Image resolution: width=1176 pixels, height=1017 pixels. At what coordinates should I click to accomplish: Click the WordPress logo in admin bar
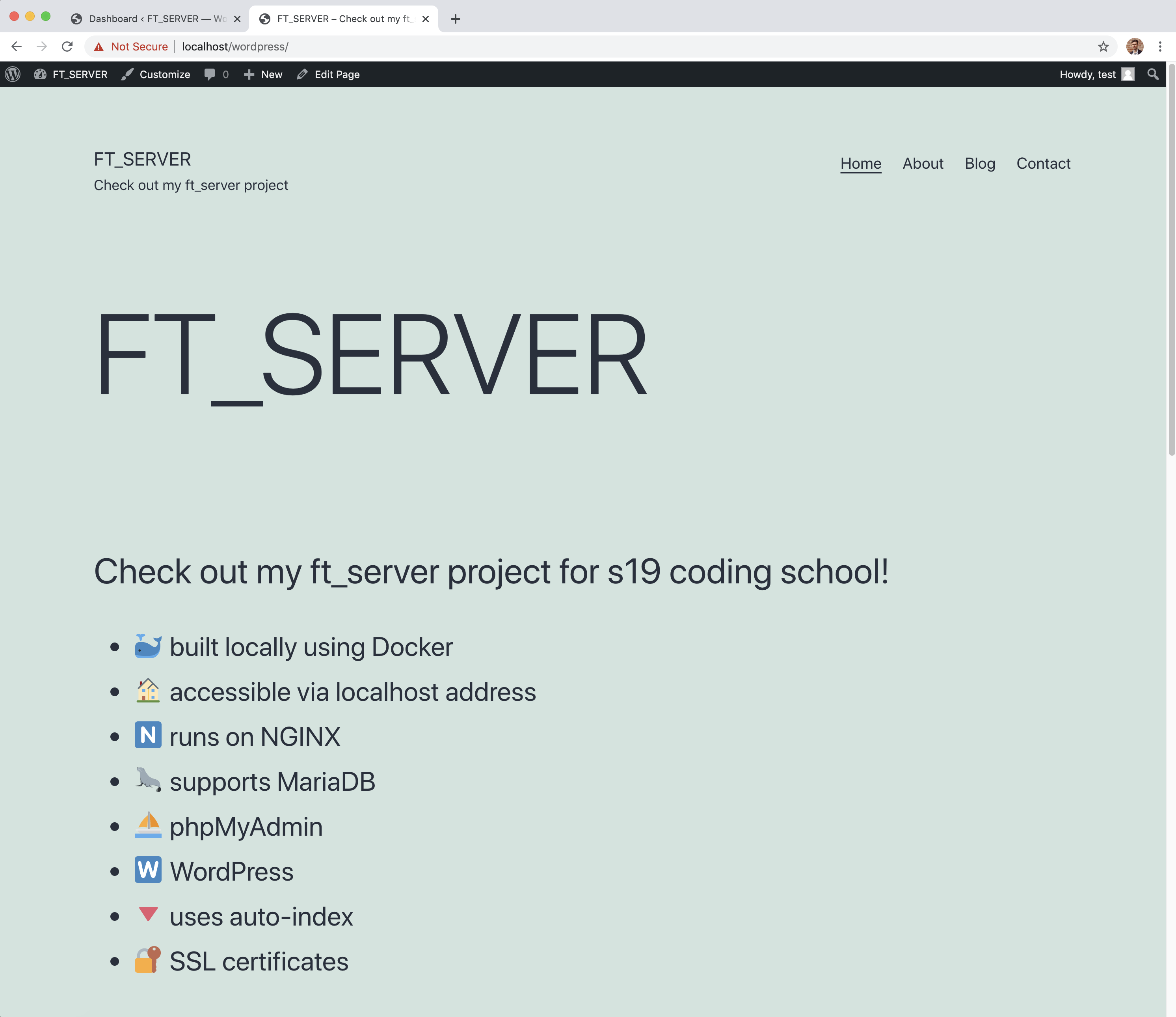13,75
